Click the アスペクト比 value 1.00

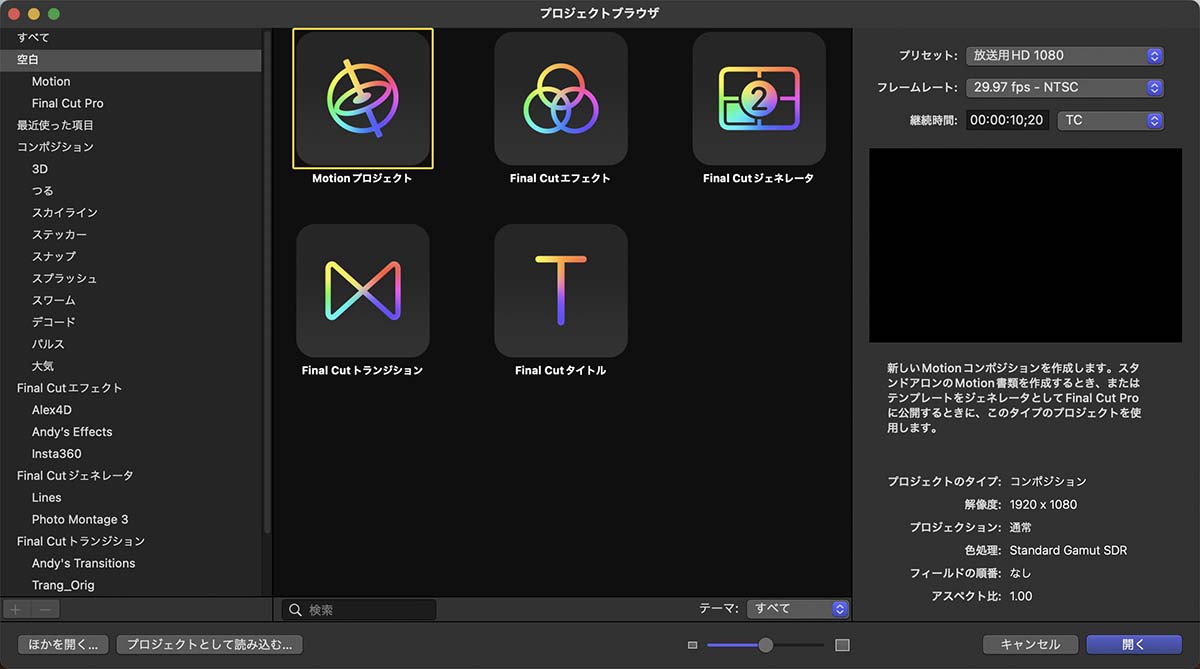click(1021, 596)
